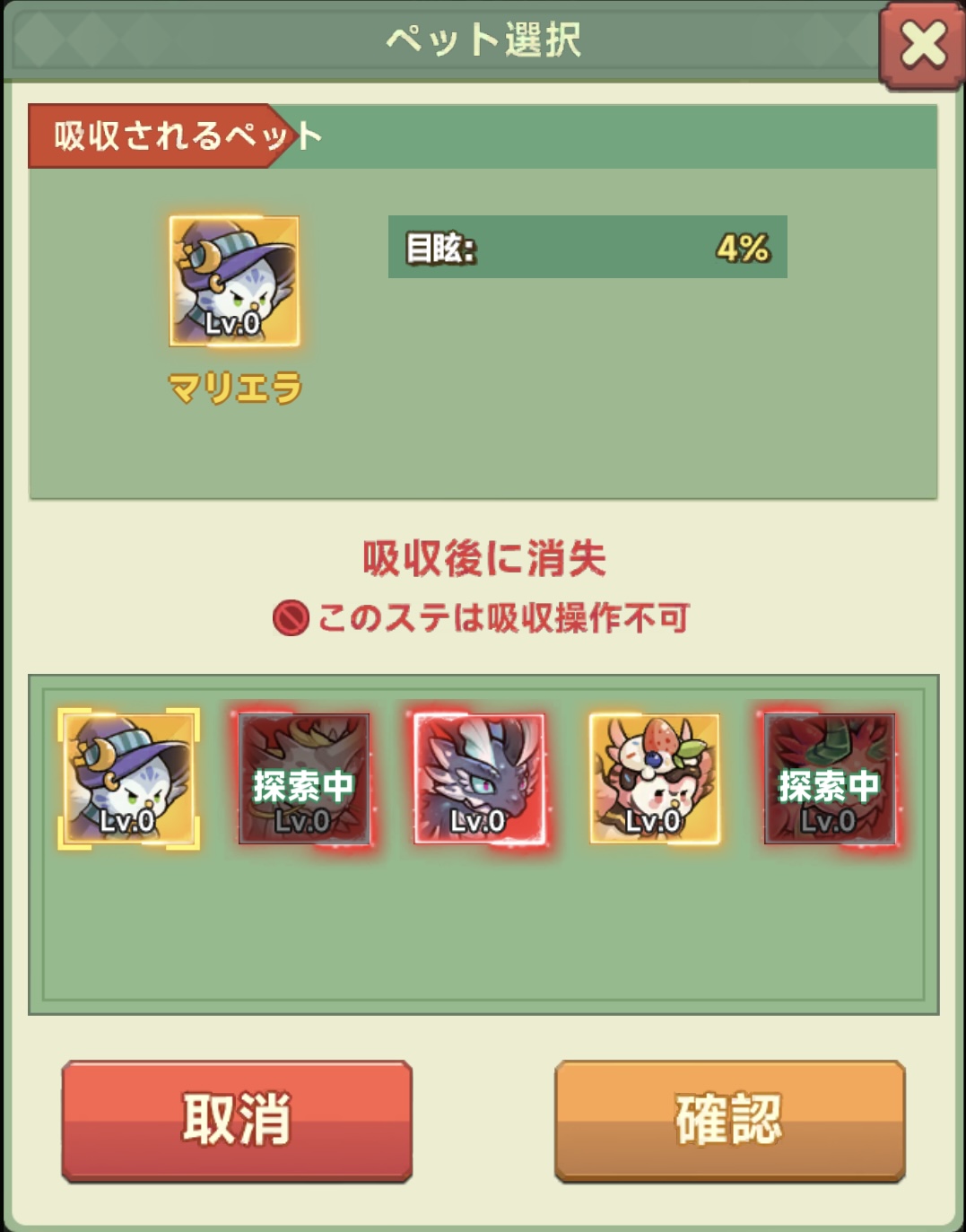Click the マリエラ name label

point(235,389)
